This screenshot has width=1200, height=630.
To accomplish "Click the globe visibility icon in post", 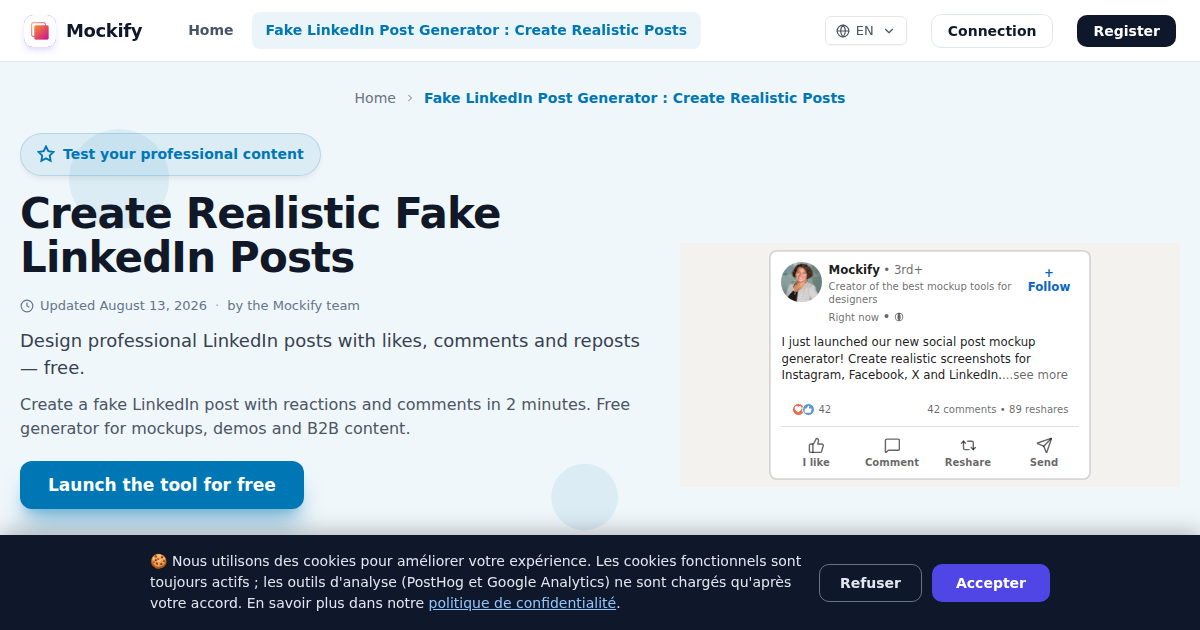I will coord(899,317).
